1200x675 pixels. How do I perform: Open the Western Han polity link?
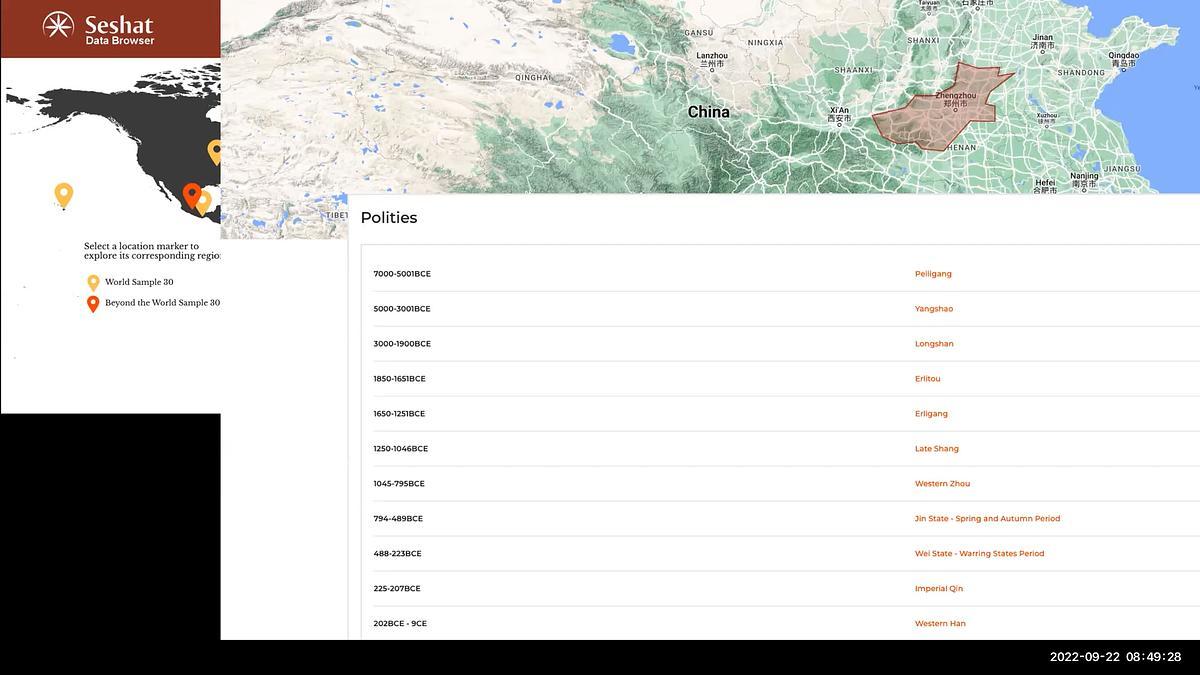940,624
